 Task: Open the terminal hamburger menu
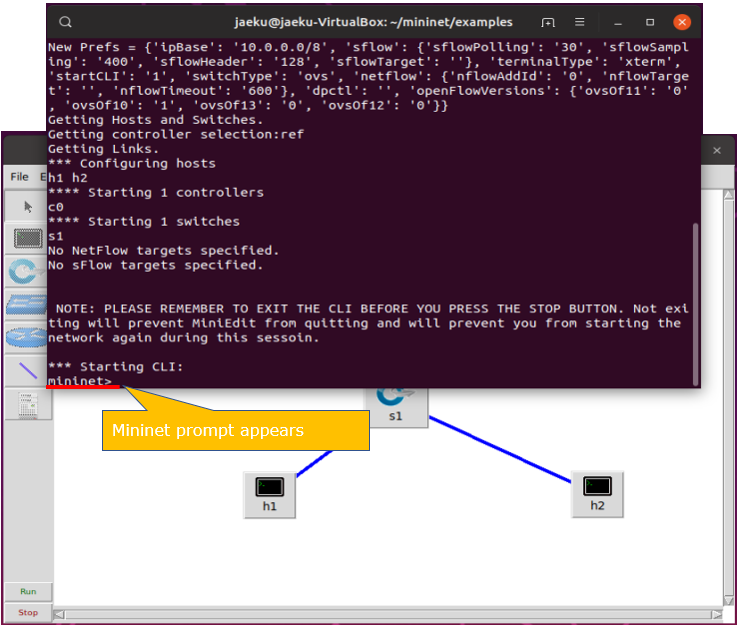581,21
